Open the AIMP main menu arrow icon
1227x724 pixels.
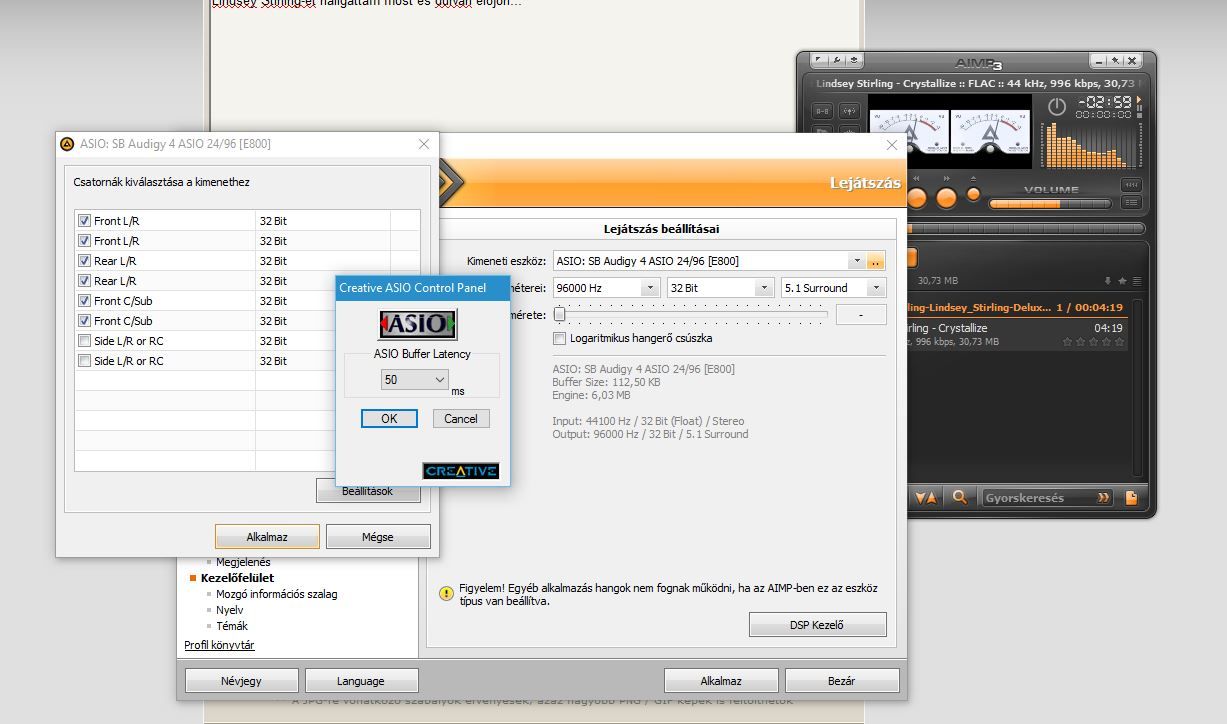818,60
